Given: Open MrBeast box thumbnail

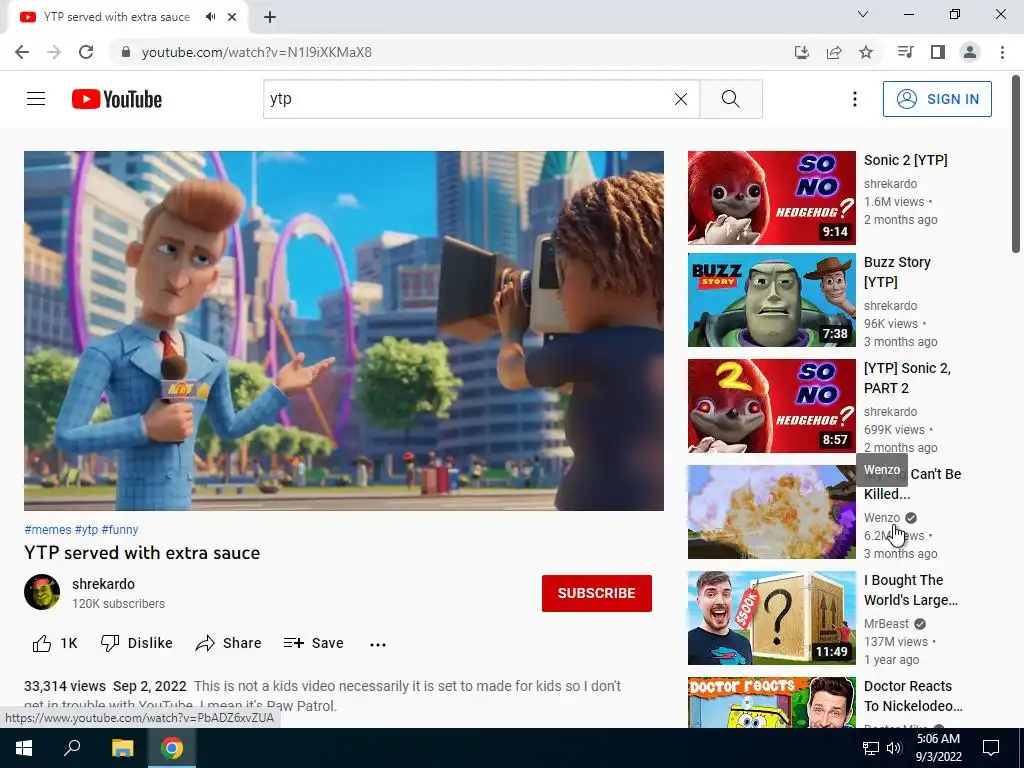Looking at the screenshot, I should point(771,618).
